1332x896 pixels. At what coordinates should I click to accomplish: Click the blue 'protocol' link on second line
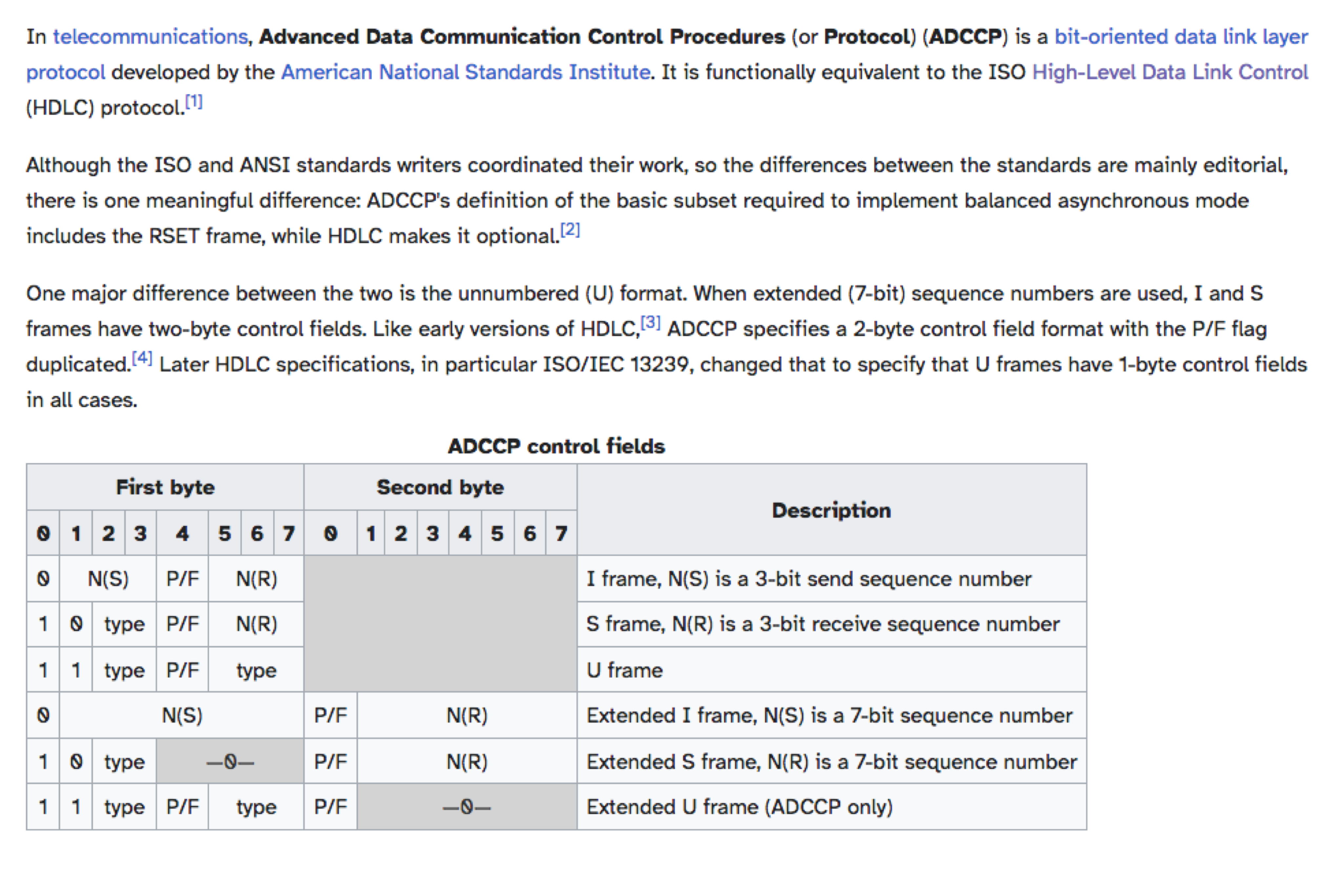click(x=66, y=72)
